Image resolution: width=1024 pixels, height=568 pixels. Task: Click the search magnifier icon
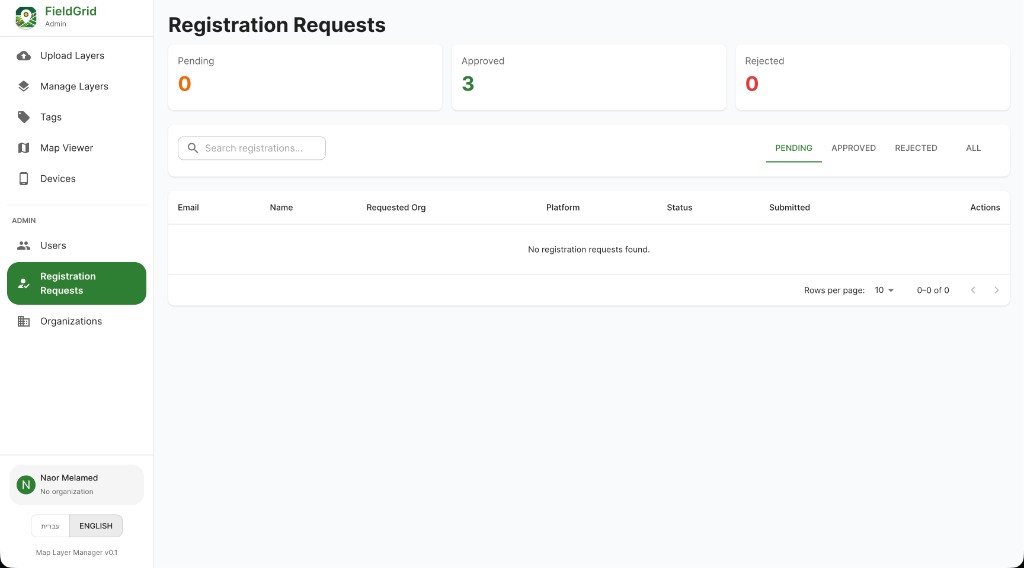(x=193, y=148)
